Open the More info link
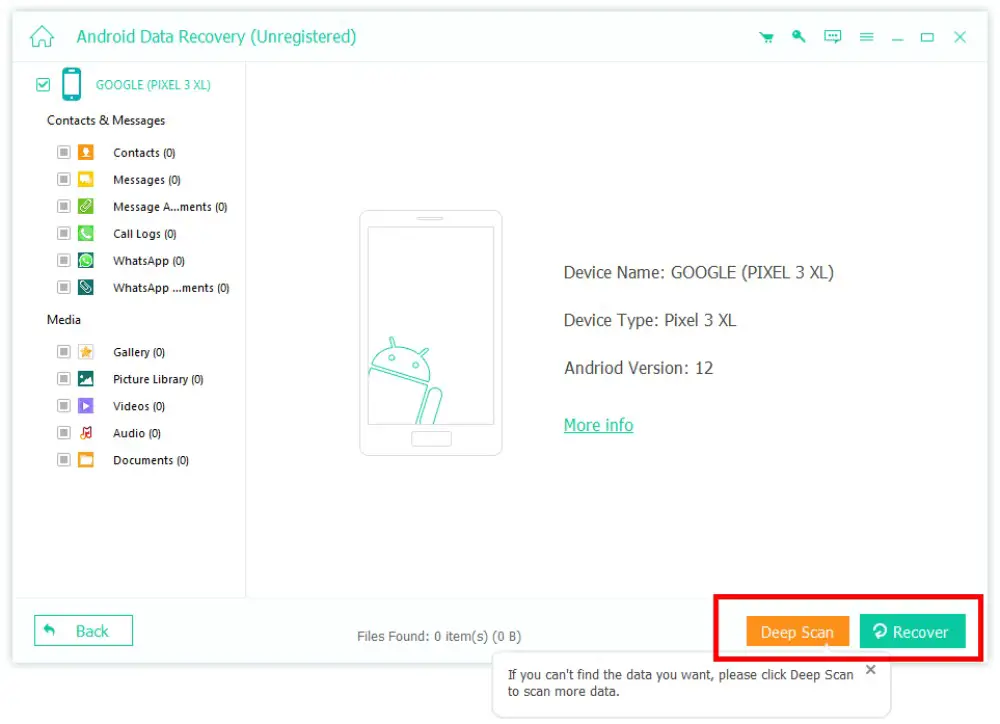Image resolution: width=1000 pixels, height=724 pixels. [598, 425]
